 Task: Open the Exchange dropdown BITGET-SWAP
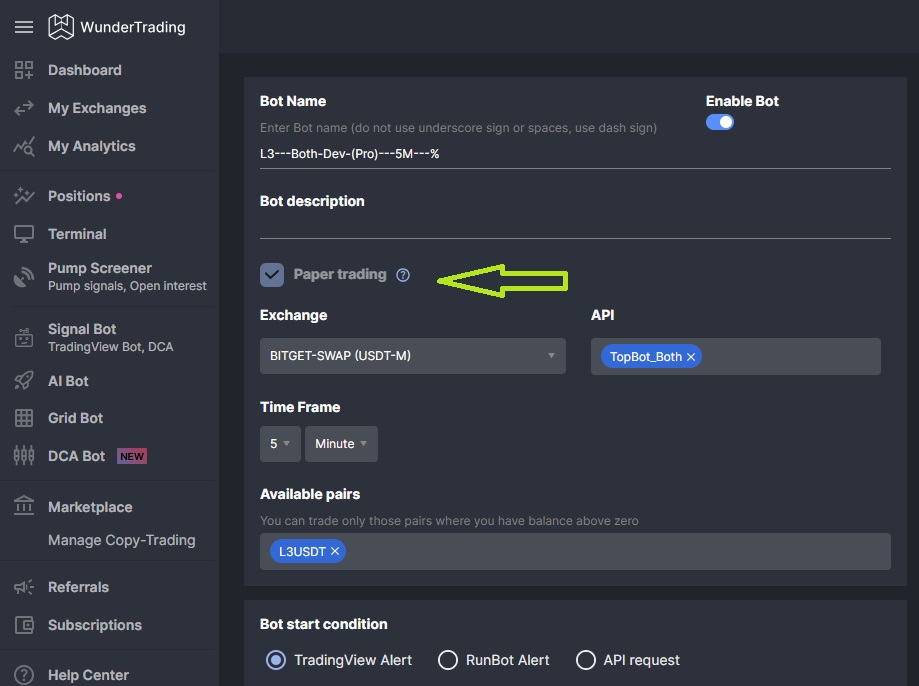[x=412, y=356]
